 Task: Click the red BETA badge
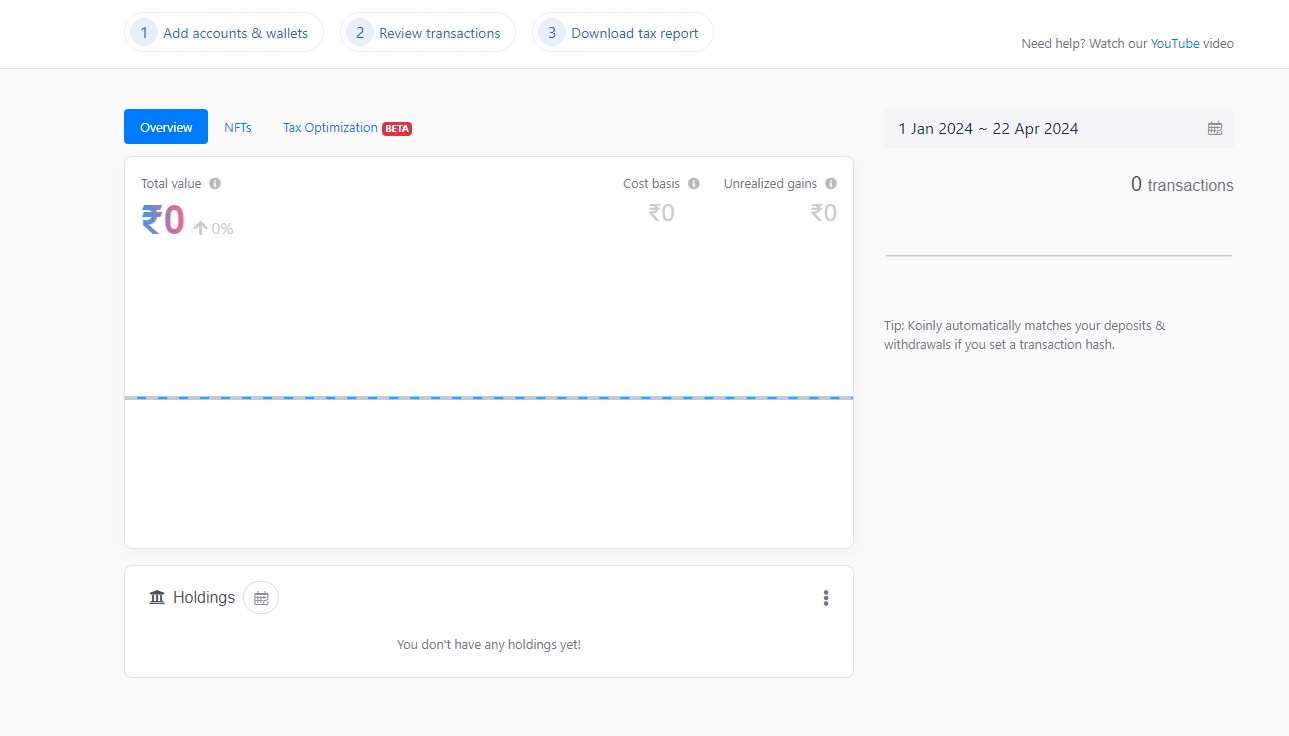(x=397, y=129)
